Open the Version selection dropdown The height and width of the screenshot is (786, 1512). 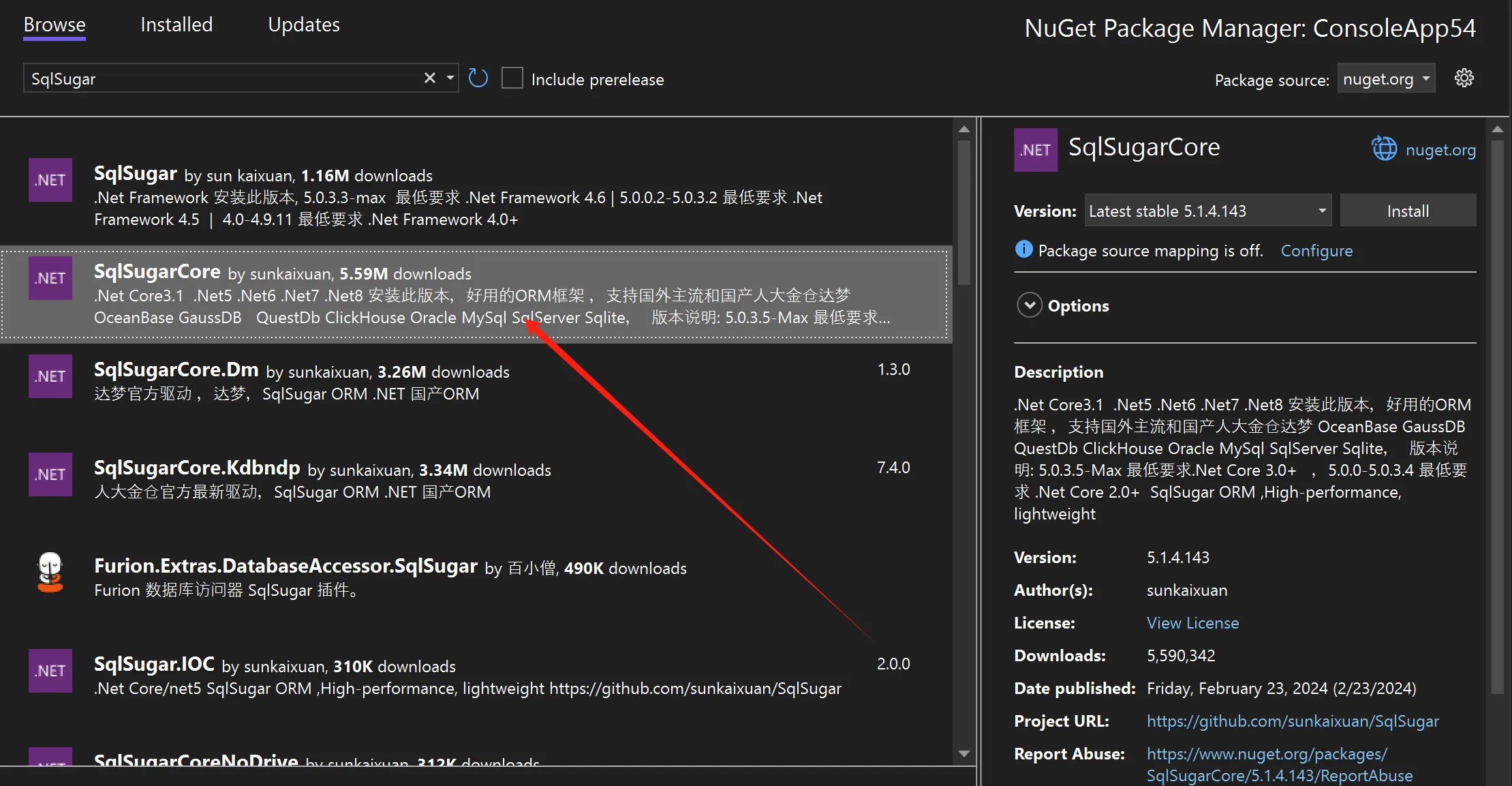(x=1208, y=211)
